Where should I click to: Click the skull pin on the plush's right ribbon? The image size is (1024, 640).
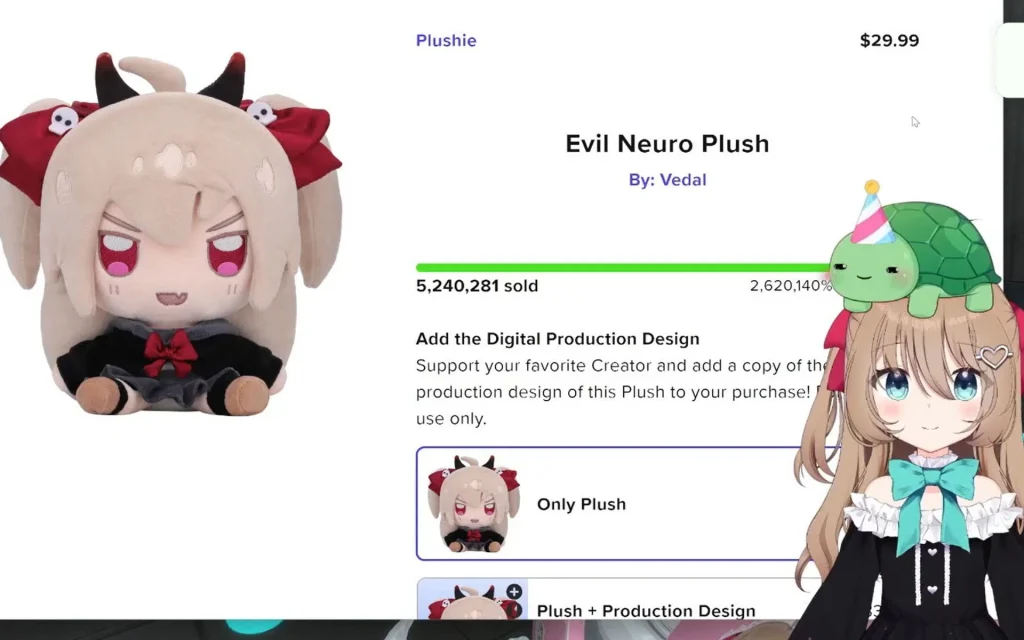(x=262, y=112)
